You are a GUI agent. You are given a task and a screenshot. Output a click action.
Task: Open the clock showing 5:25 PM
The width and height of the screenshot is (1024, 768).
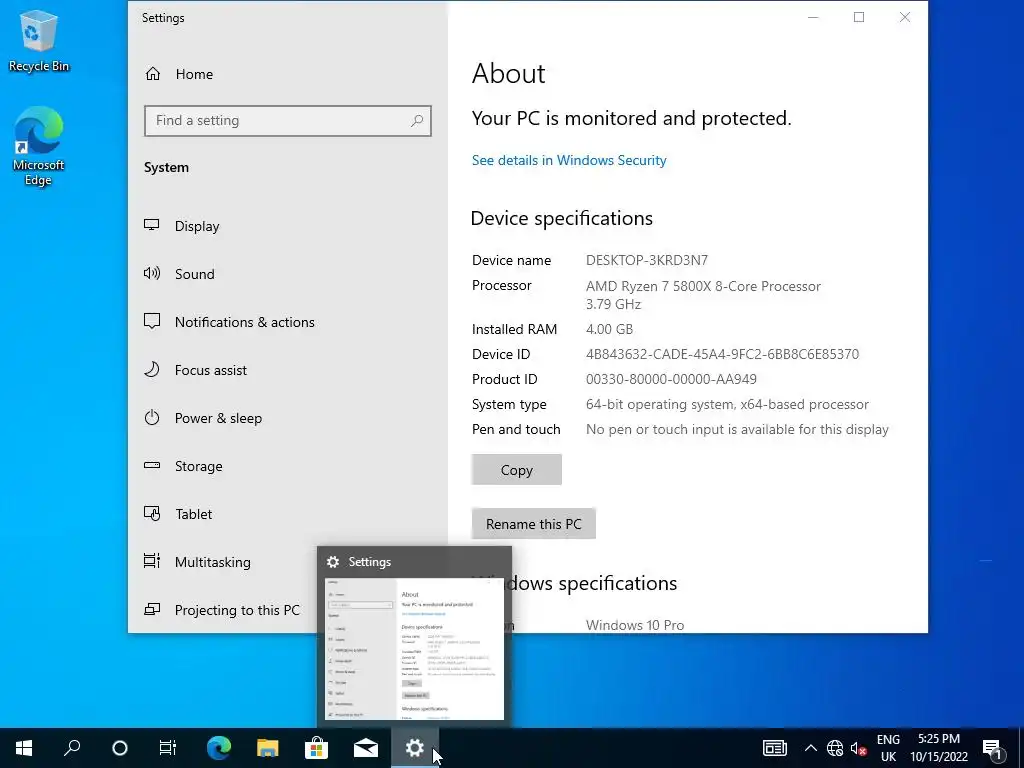click(938, 748)
